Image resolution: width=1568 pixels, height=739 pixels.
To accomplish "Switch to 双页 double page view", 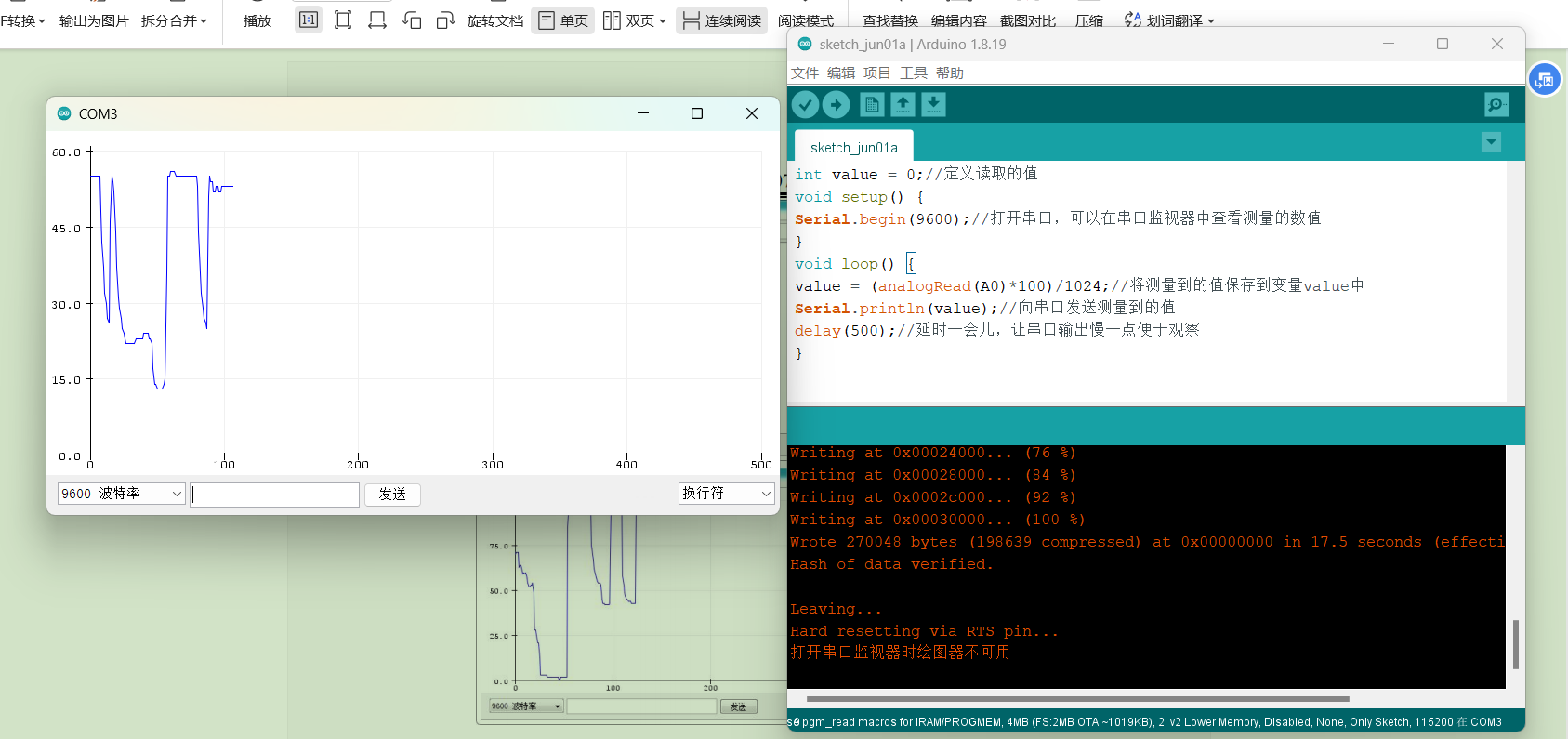I will coord(634,20).
